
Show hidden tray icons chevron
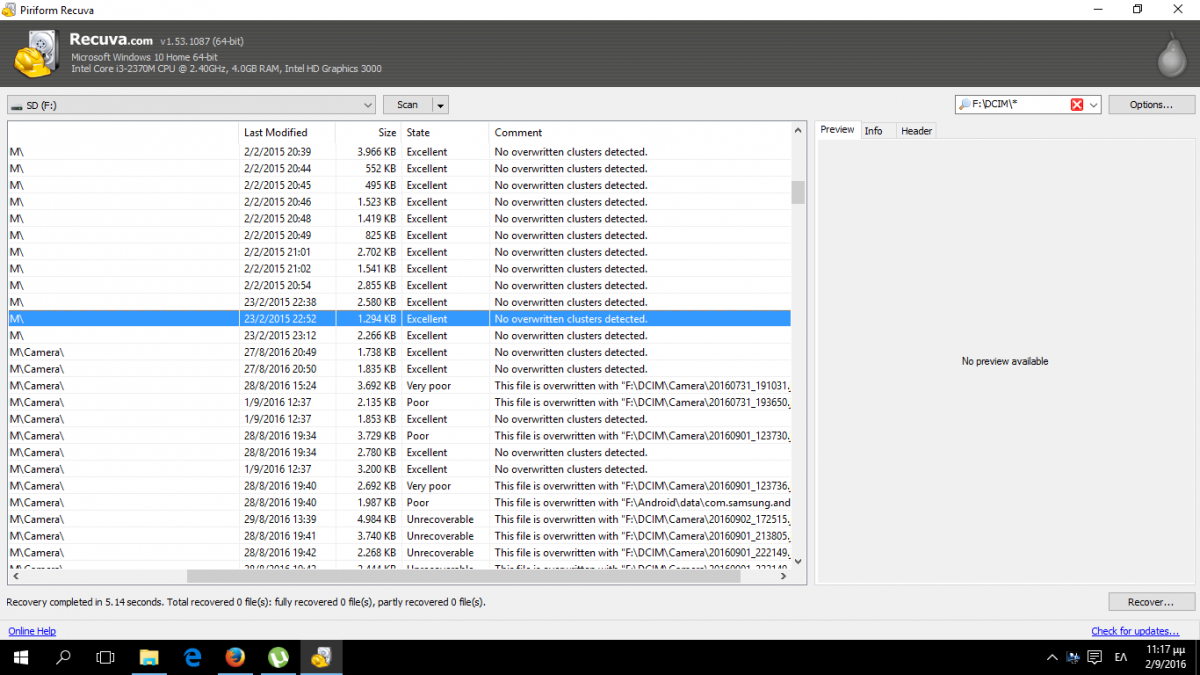click(x=1052, y=658)
